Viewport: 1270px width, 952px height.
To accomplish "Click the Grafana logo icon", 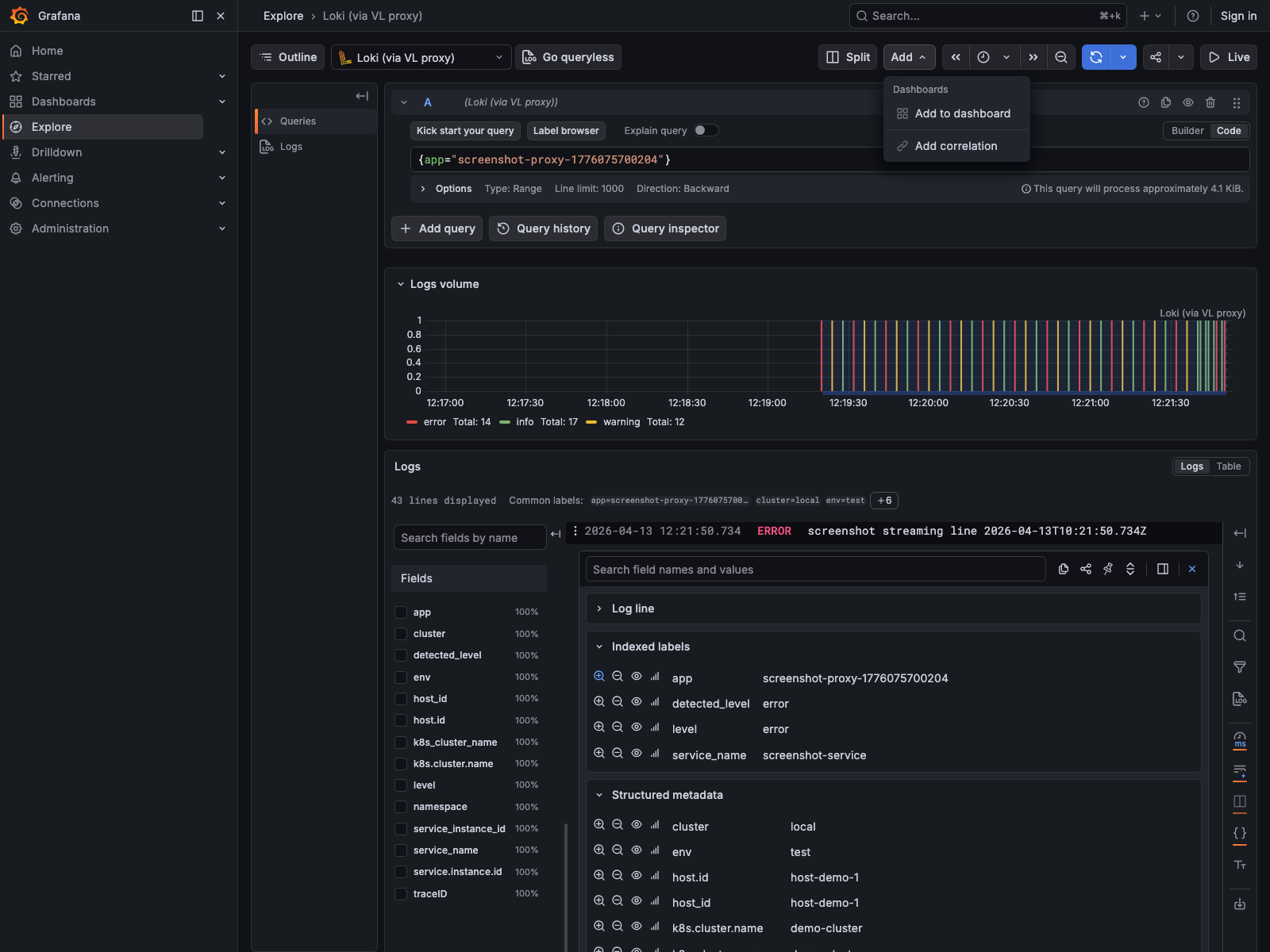I will [x=19, y=16].
